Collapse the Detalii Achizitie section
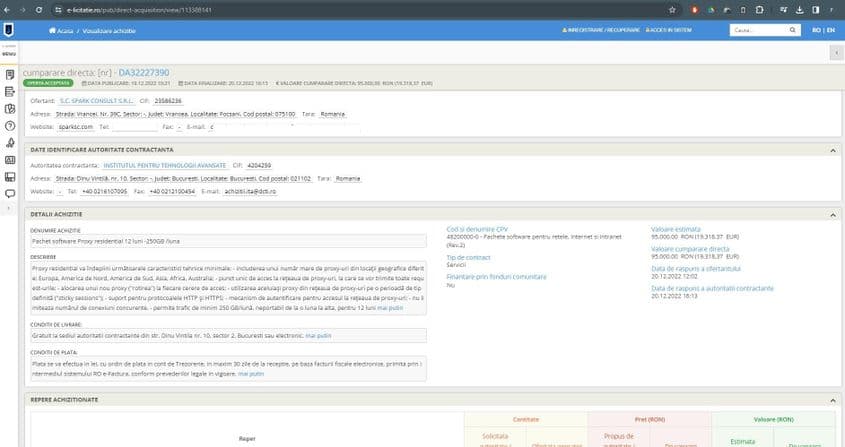This screenshot has width=845, height=447. pyautogui.click(x=833, y=214)
